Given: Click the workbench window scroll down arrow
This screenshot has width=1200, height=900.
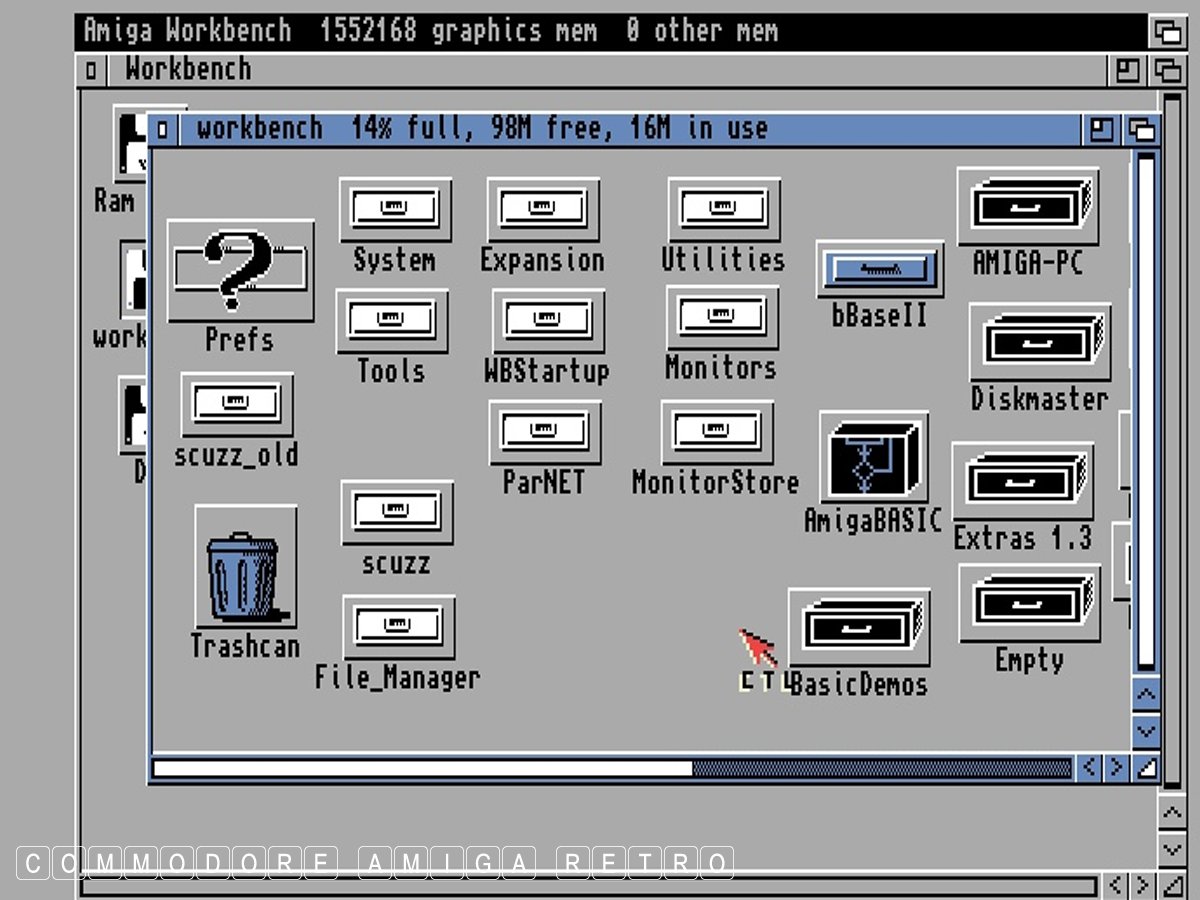Looking at the screenshot, I should [1145, 731].
